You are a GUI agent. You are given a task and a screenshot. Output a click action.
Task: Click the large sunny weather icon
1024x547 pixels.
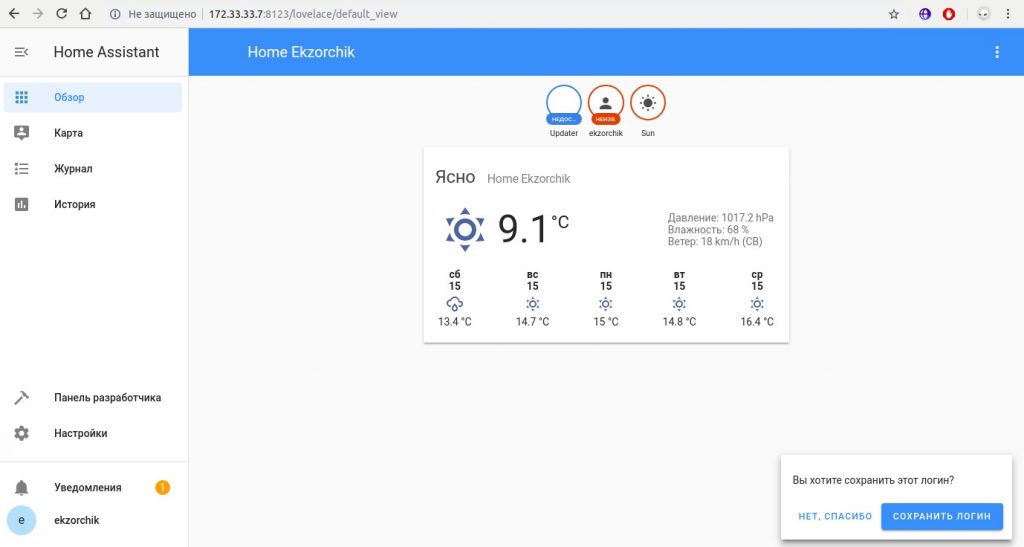tap(464, 229)
